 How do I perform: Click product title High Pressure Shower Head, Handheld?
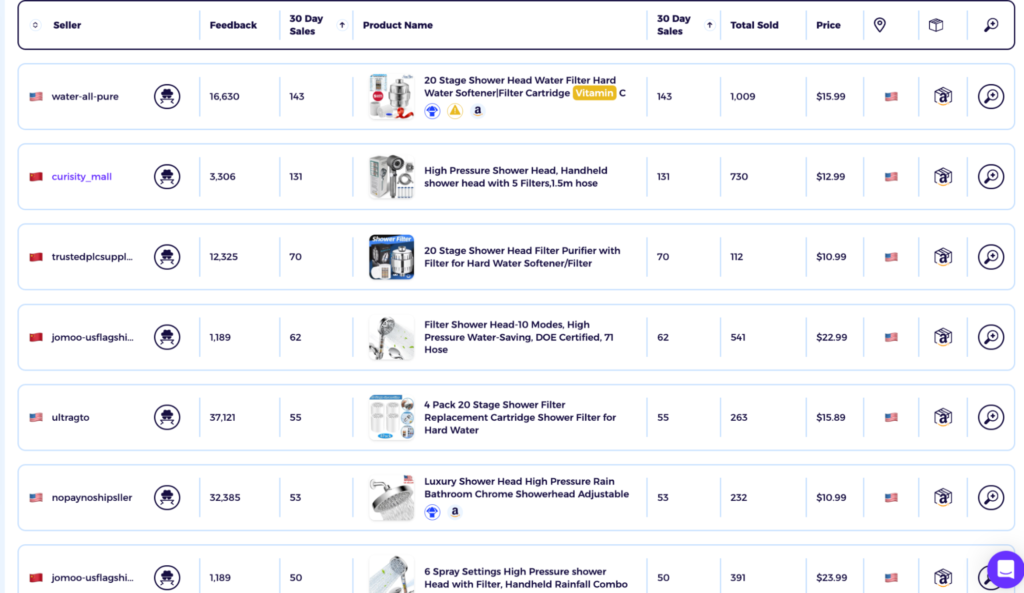tap(515, 177)
